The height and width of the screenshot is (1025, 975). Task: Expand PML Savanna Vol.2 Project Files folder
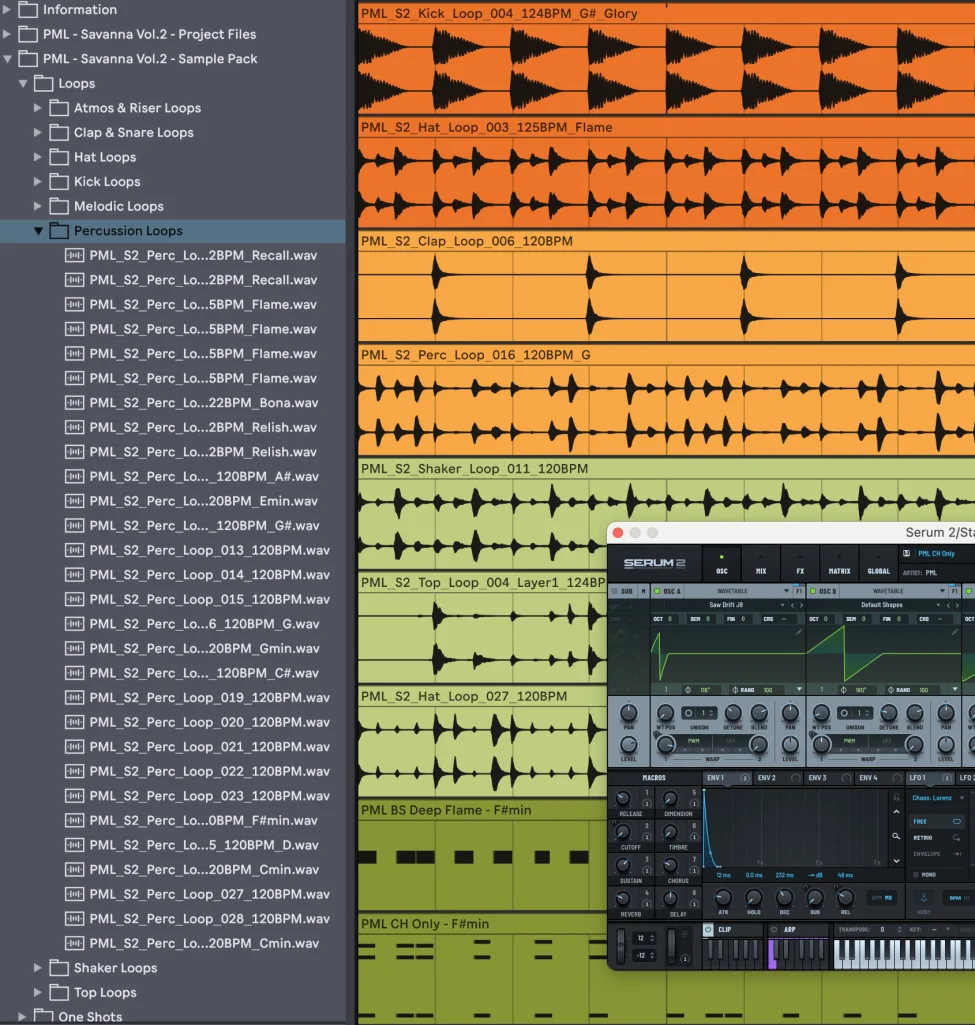7,34
